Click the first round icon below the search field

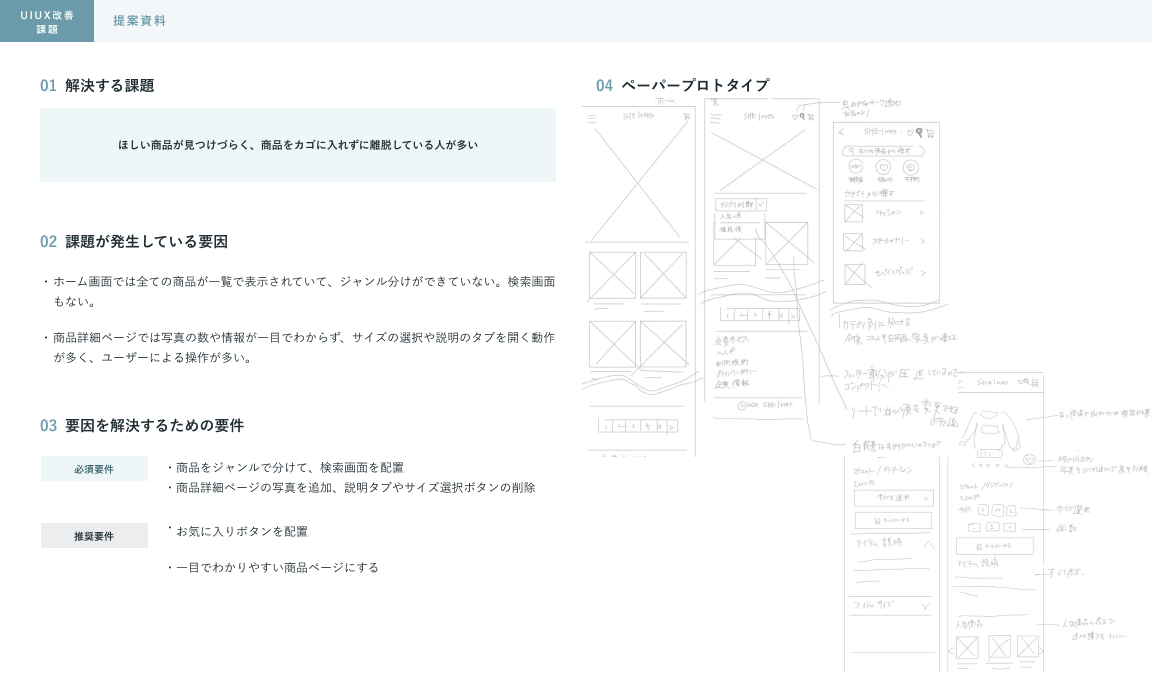coord(856,167)
